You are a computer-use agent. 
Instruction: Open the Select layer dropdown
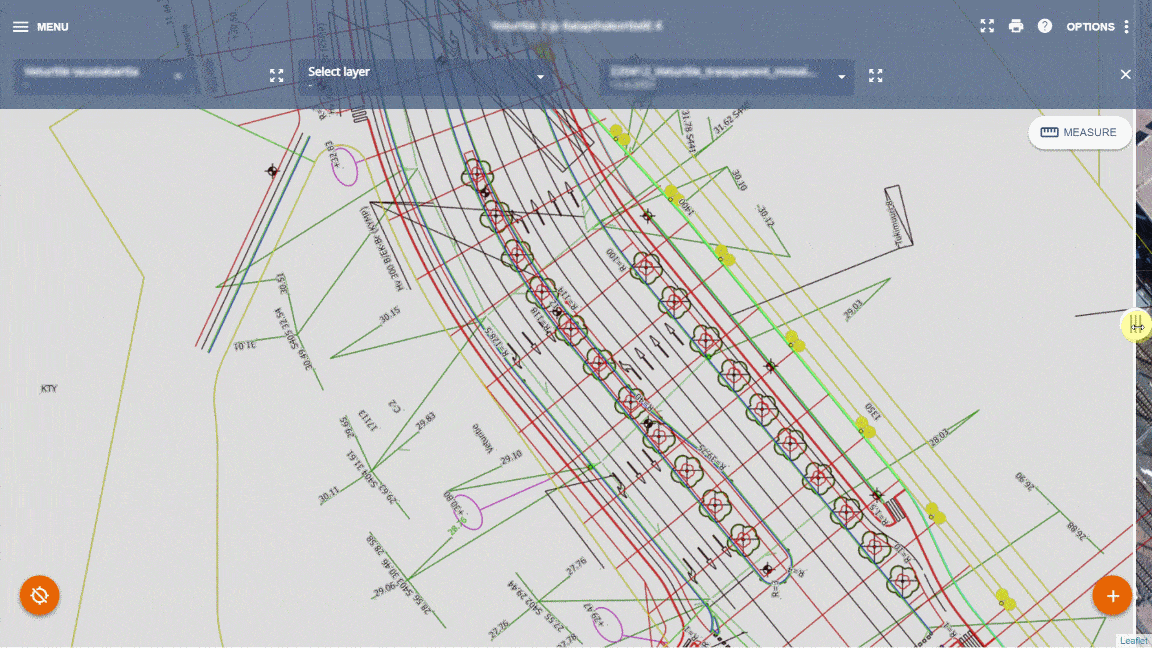(x=426, y=76)
